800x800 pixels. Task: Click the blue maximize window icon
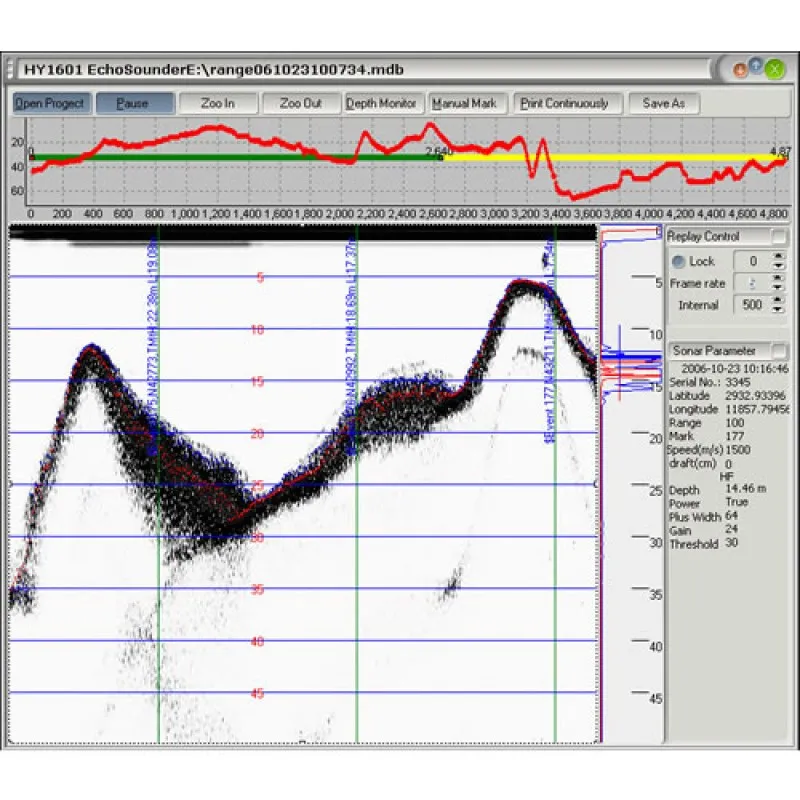click(x=757, y=67)
